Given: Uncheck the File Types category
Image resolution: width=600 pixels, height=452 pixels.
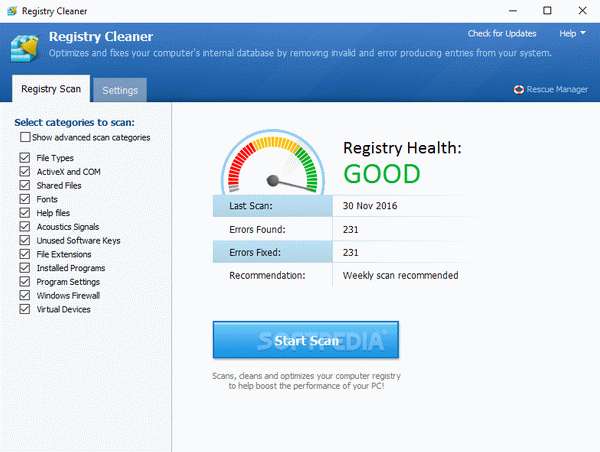Looking at the screenshot, I should point(25,158).
